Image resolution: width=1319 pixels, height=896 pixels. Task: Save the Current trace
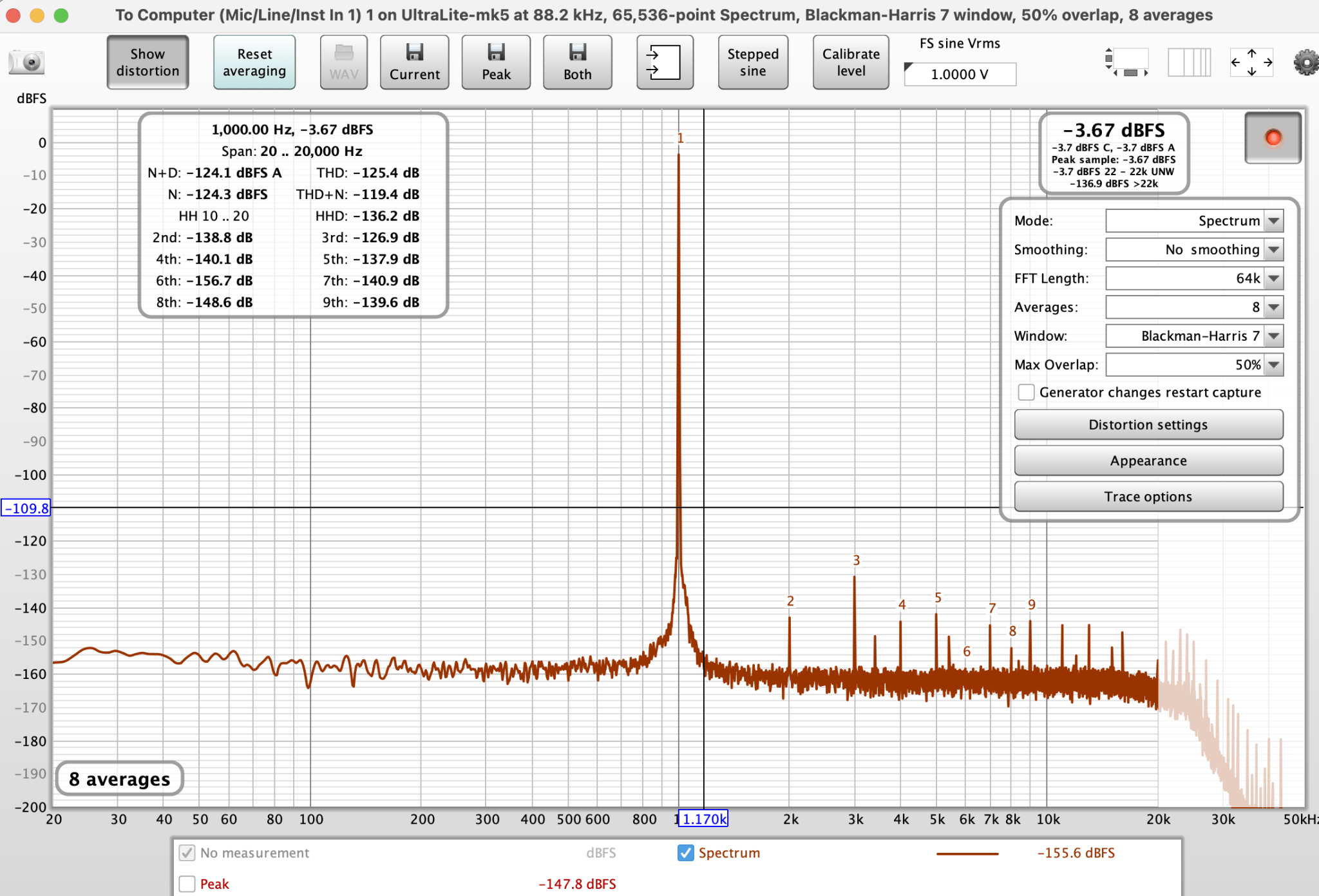(x=414, y=62)
